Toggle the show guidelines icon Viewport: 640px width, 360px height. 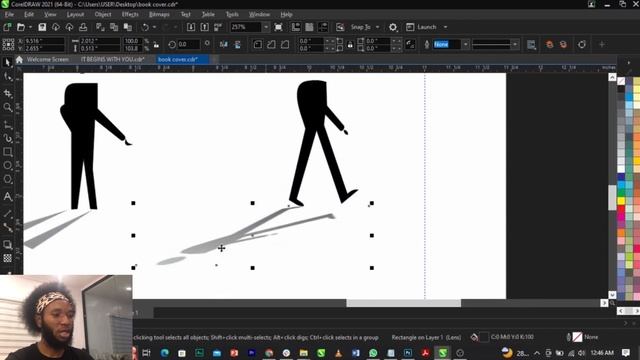(x=323, y=27)
